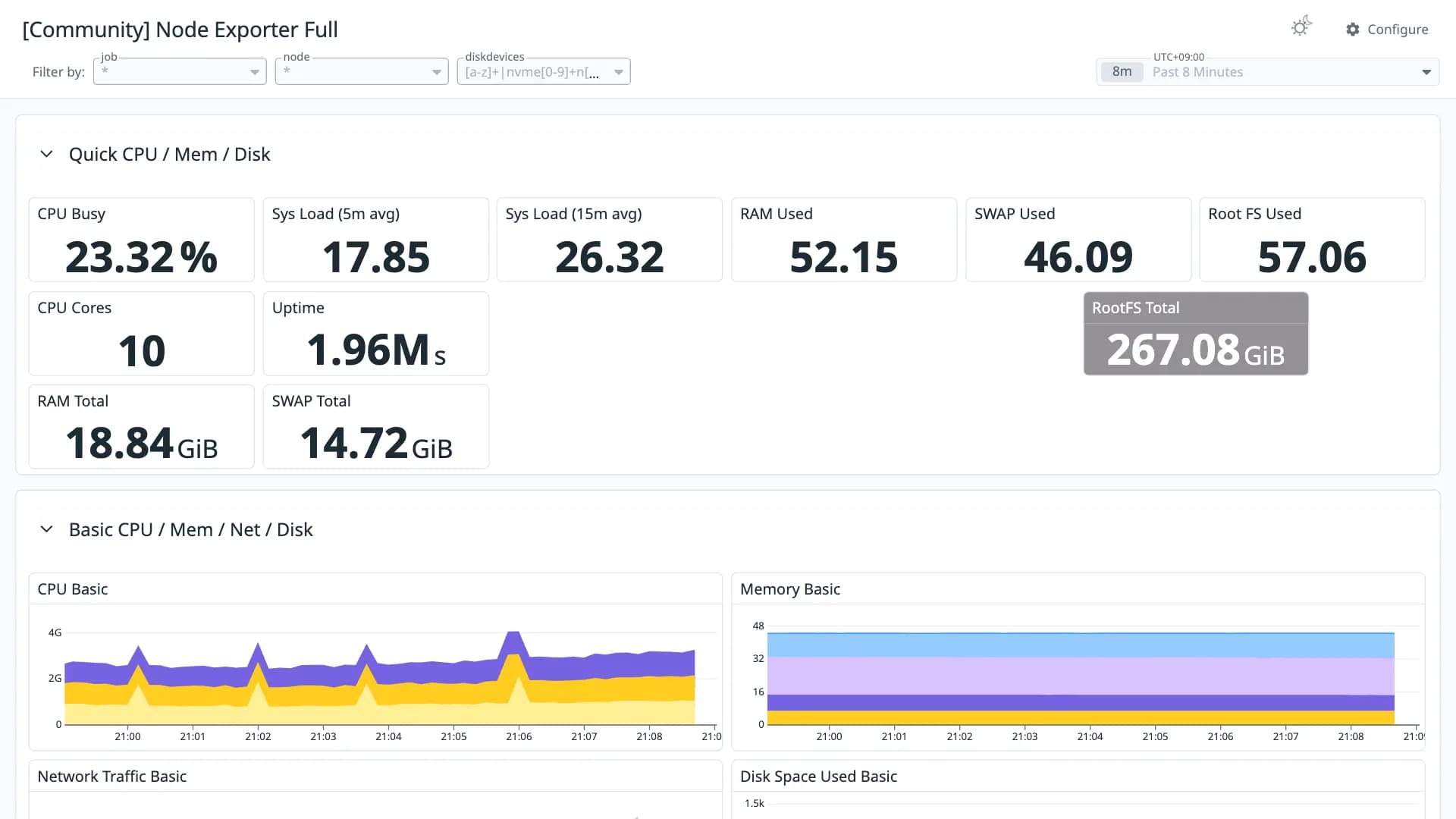
Task: Click the RAM Total 18.84 GiB value
Action: coord(141,444)
